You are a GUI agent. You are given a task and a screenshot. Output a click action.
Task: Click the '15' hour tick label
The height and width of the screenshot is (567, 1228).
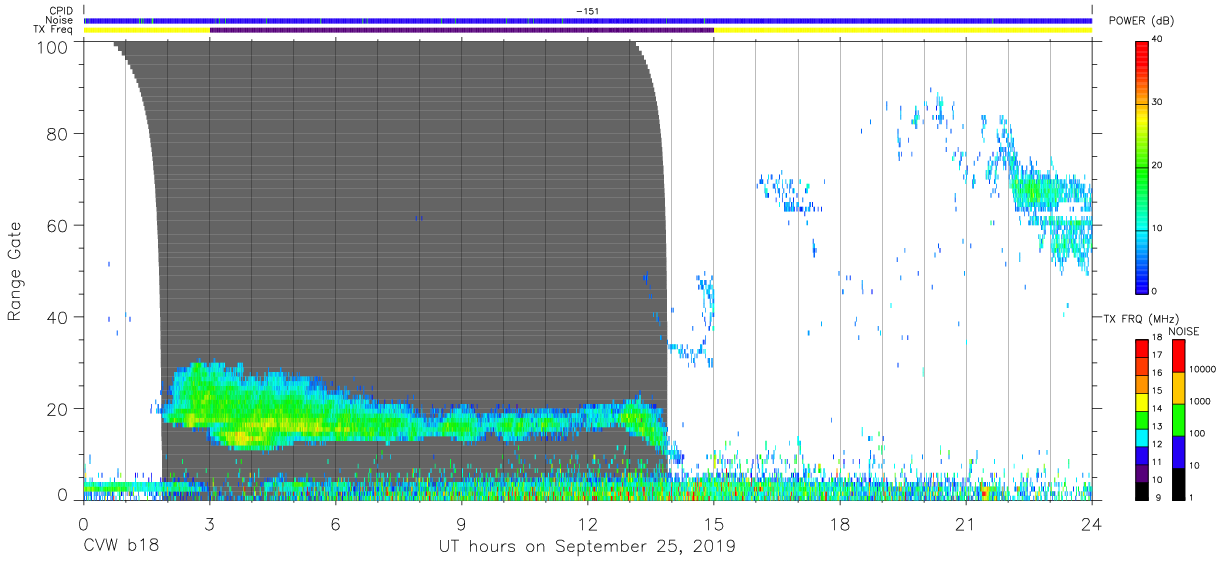(714, 523)
